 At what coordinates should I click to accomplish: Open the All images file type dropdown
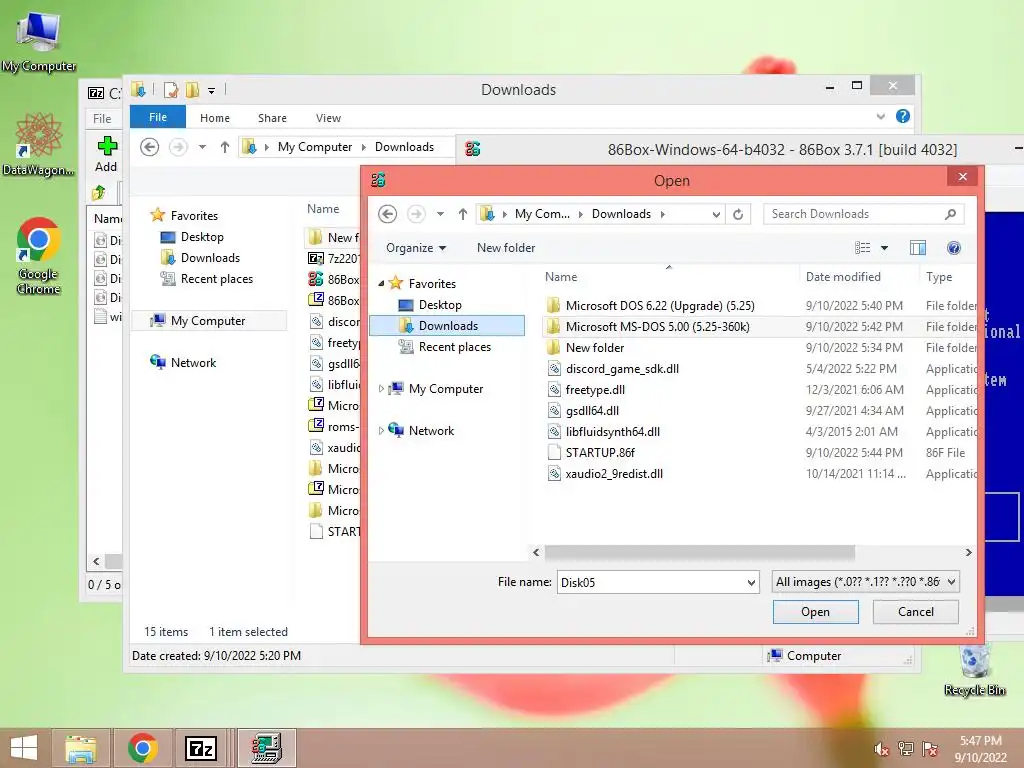click(952, 581)
